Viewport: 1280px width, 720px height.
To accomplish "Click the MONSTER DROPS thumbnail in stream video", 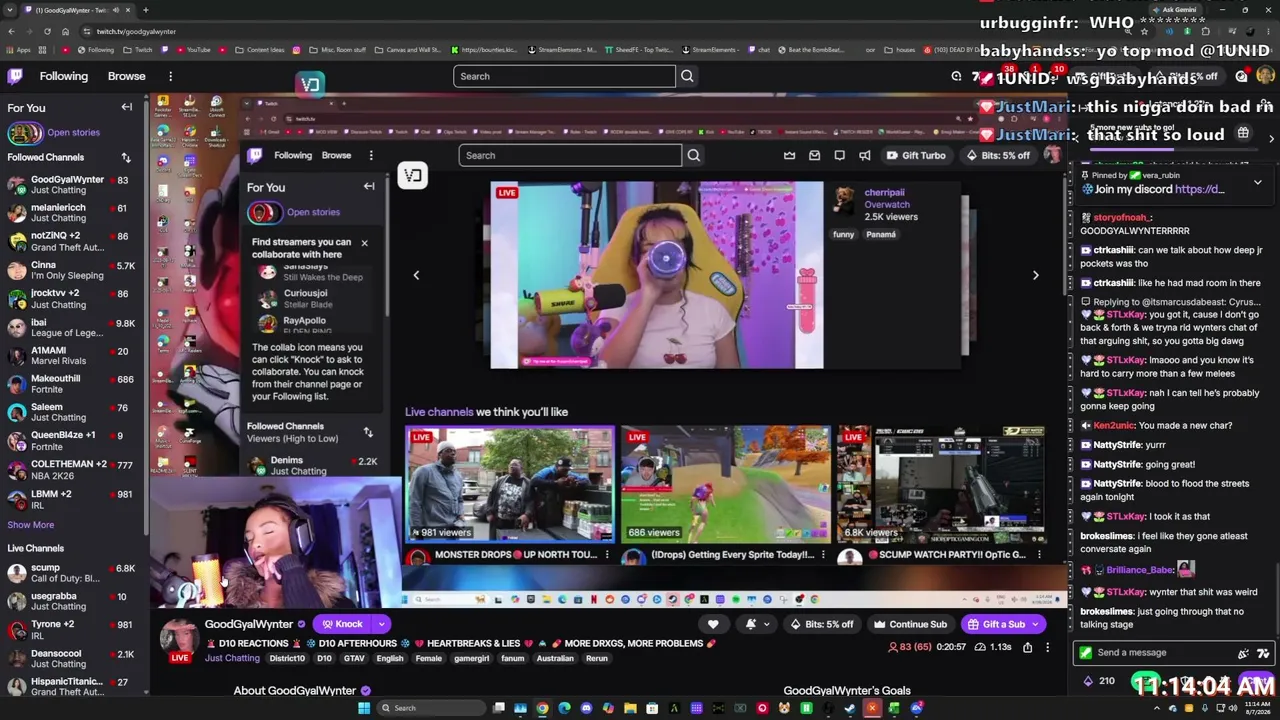I will click(509, 484).
